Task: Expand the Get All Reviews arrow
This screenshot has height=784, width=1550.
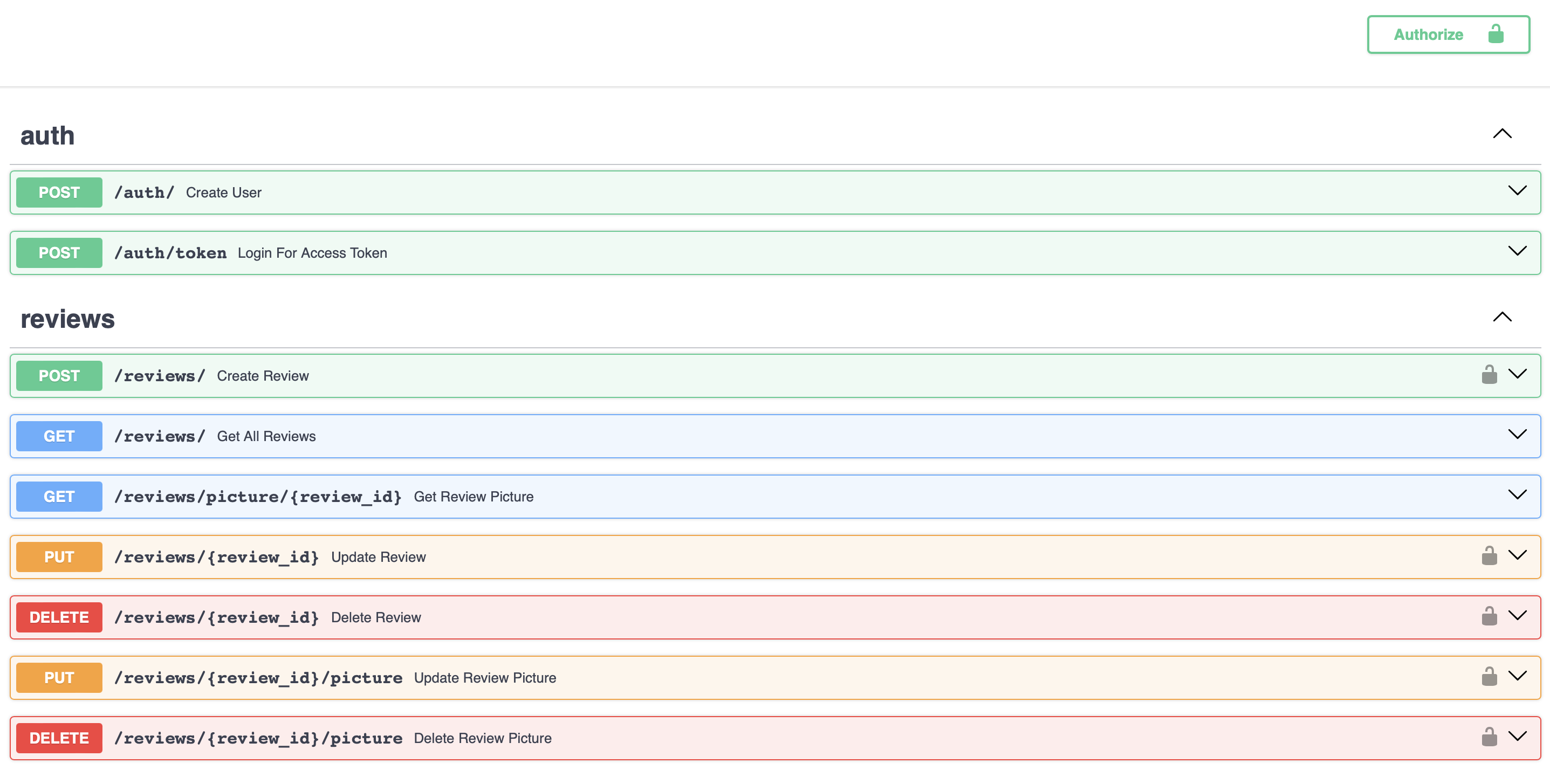Action: [x=1518, y=435]
